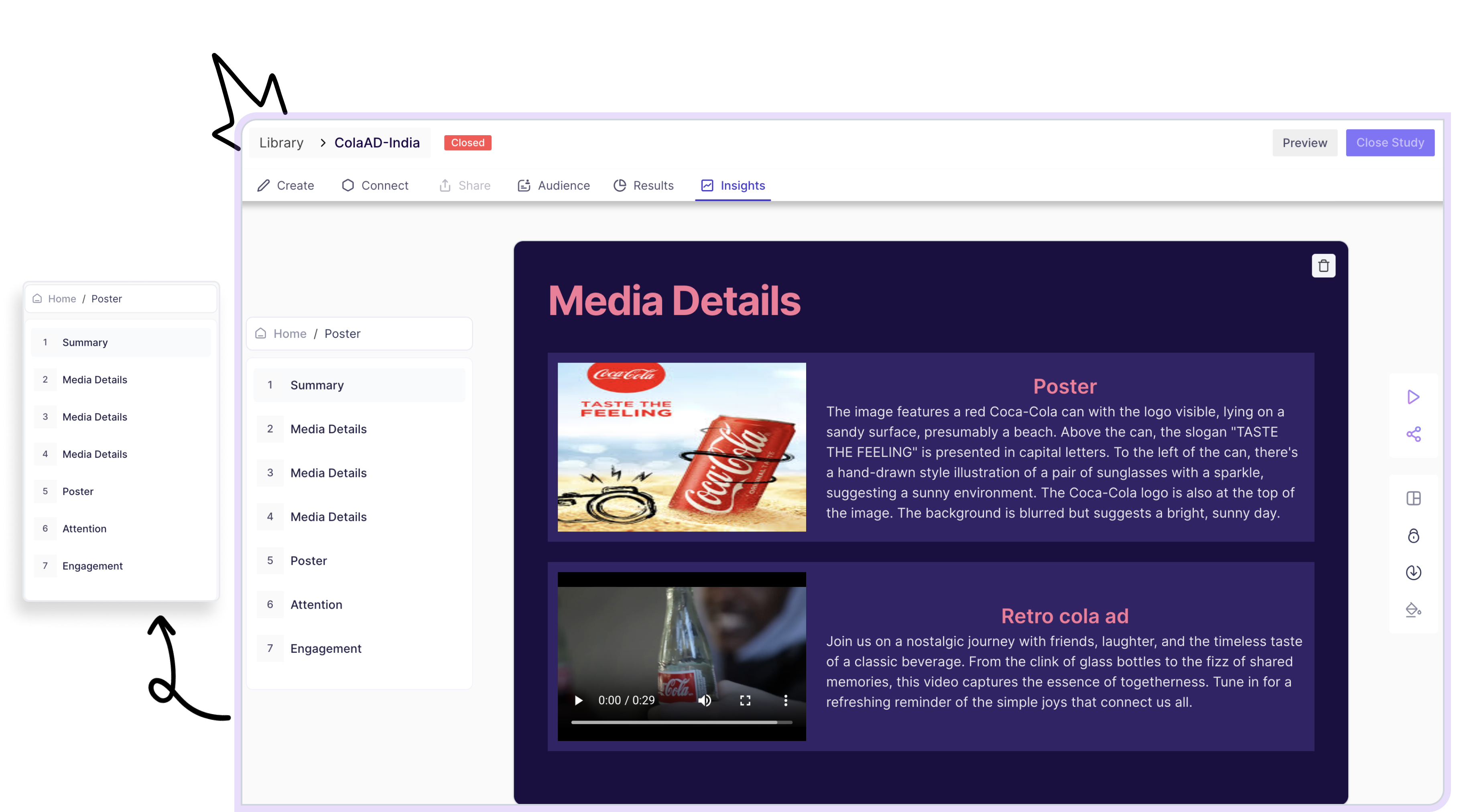Select Summary in floating panel list
Image resolution: width=1459 pixels, height=812 pixels.
pos(121,342)
